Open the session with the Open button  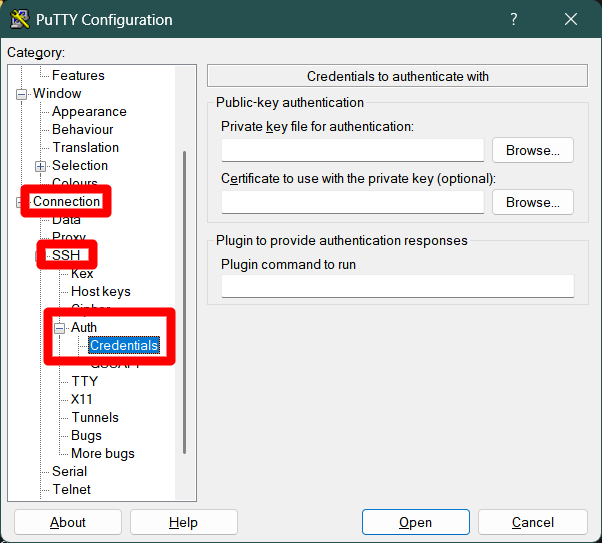415,522
